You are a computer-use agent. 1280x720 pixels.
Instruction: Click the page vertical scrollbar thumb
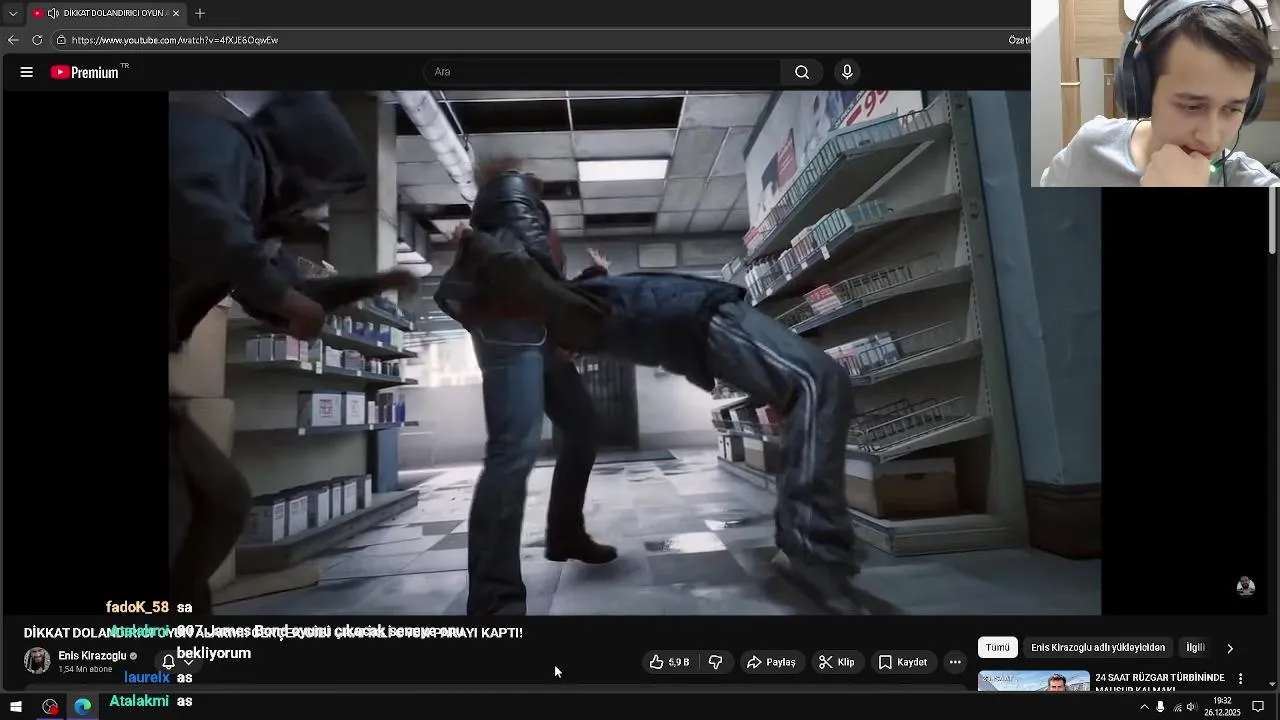click(1273, 222)
